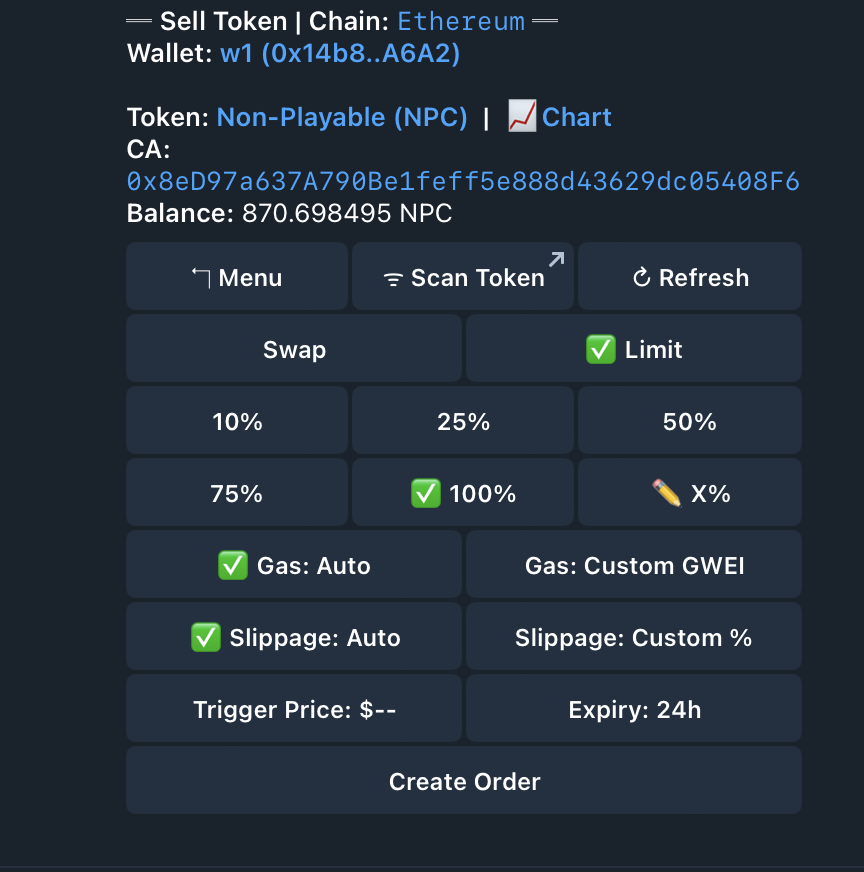Choose 10% sell amount
This screenshot has width=864, height=872.
click(237, 421)
